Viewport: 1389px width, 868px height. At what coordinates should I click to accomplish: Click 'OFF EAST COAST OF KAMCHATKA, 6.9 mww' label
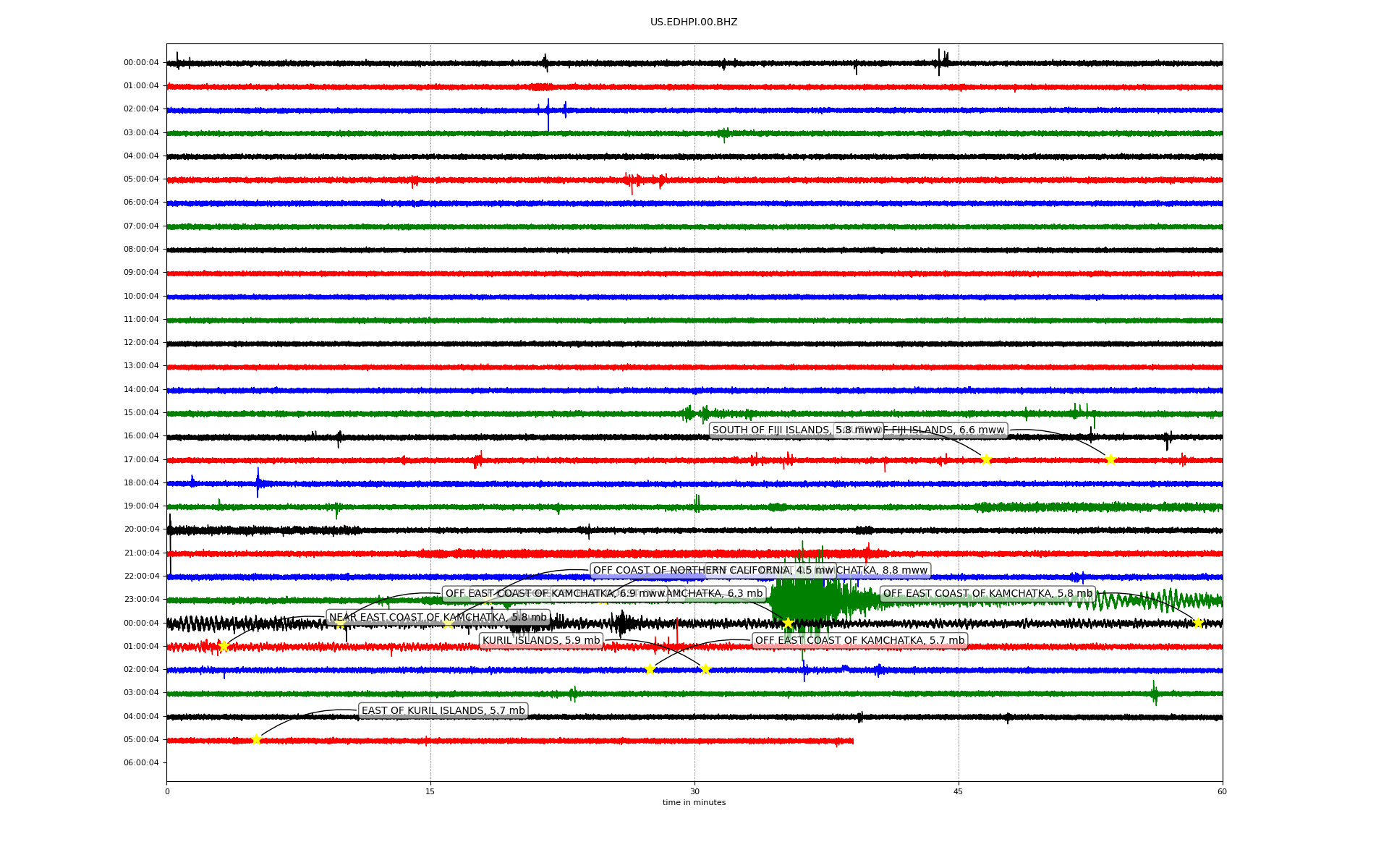(x=555, y=593)
